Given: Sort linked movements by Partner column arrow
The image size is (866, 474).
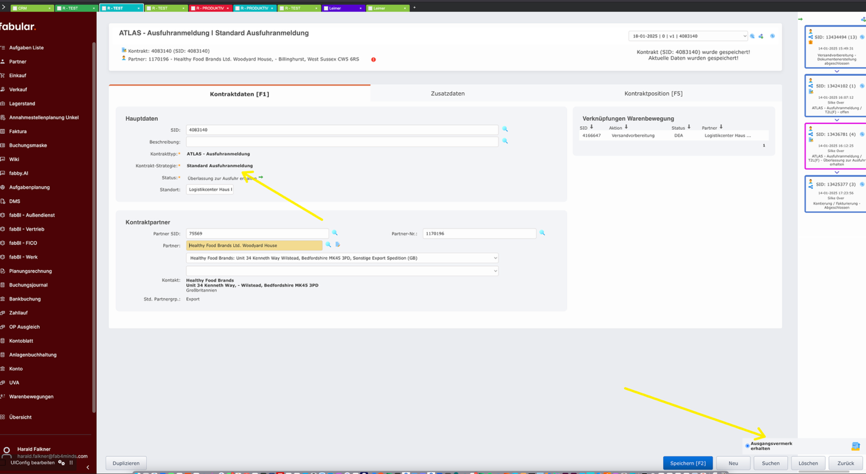Looking at the screenshot, I should point(721,128).
